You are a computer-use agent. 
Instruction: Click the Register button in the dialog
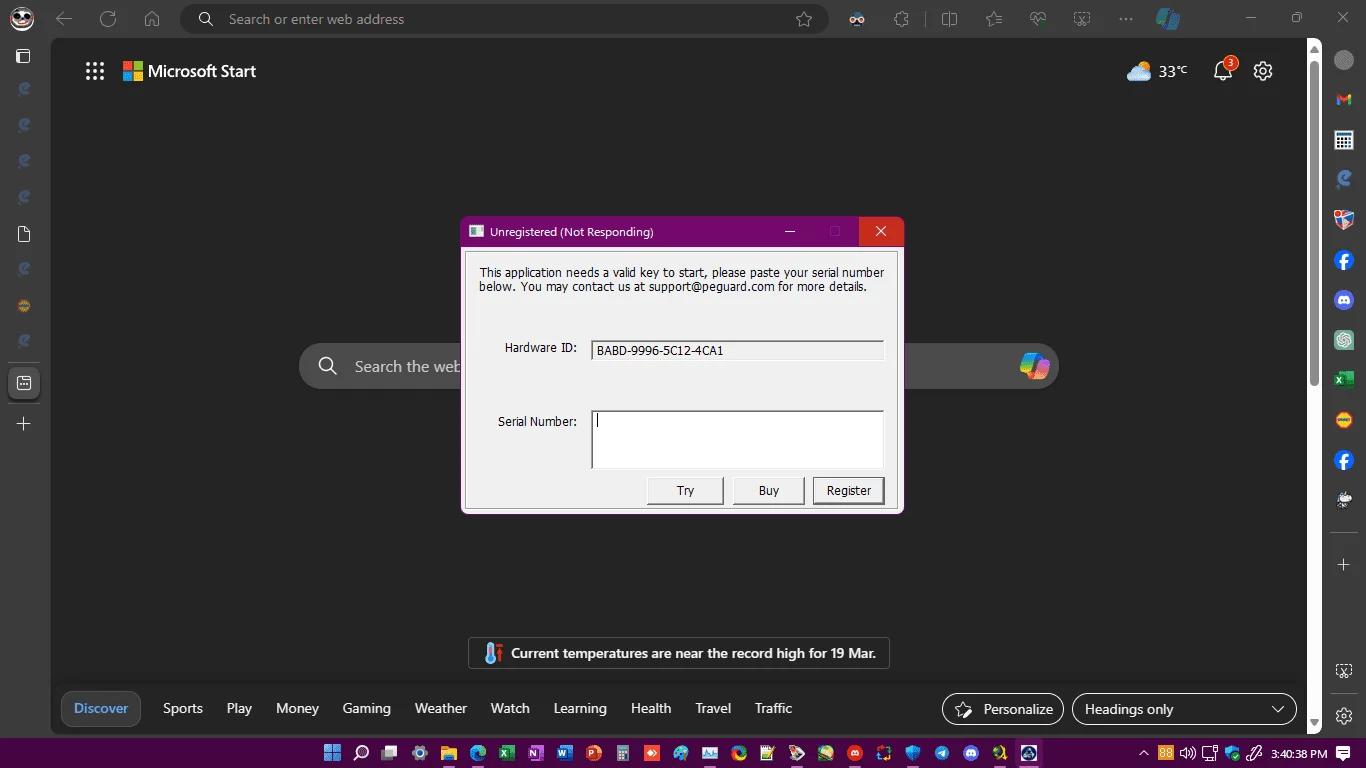(849, 490)
